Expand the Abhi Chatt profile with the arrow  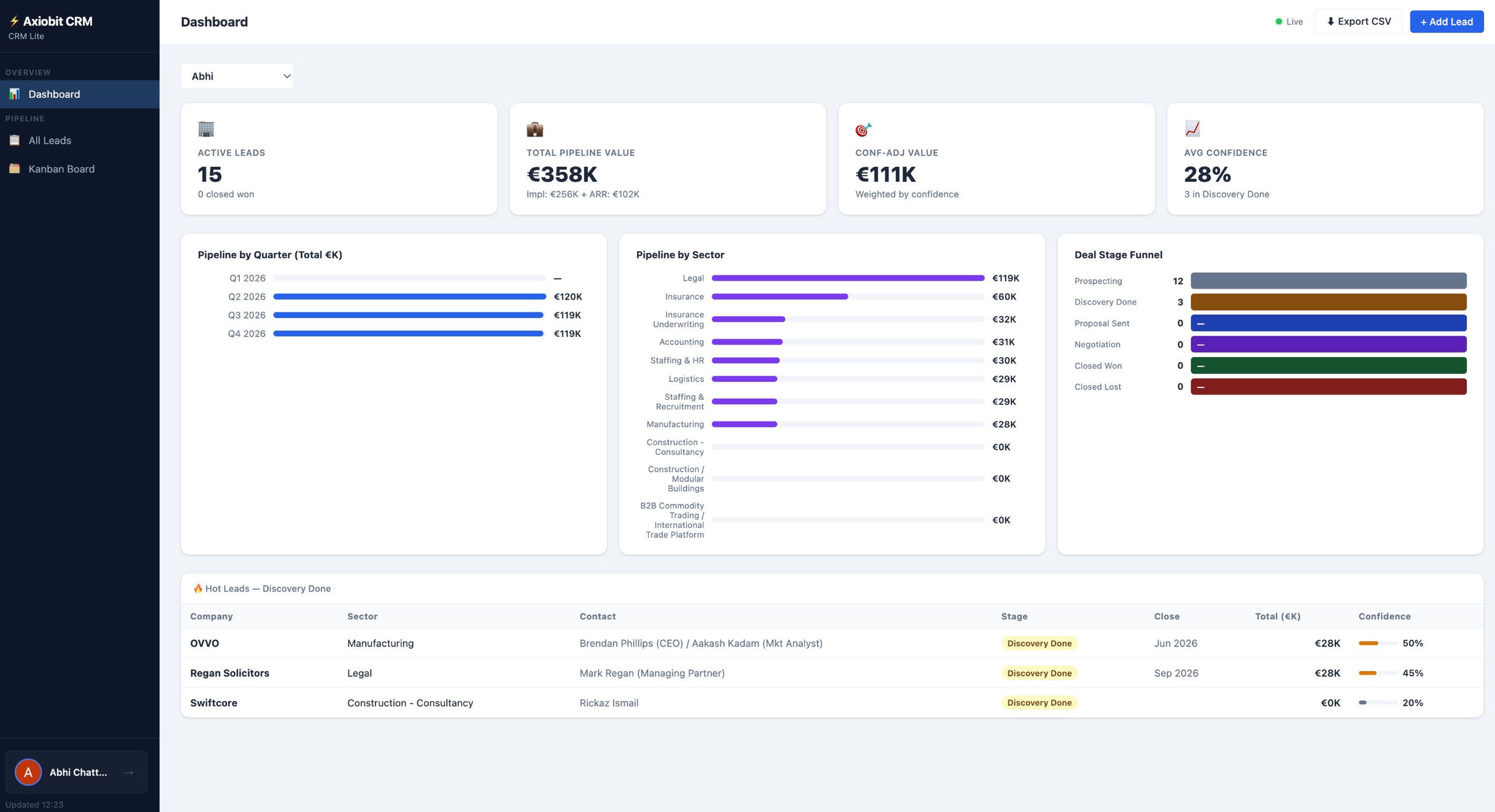point(128,772)
